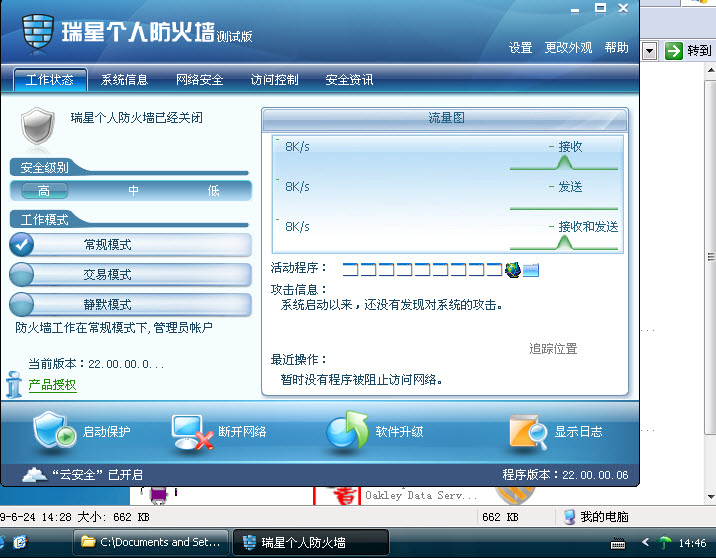The height and width of the screenshot is (558, 716).
Task: Switch to 网络安全 tab
Action: click(200, 80)
